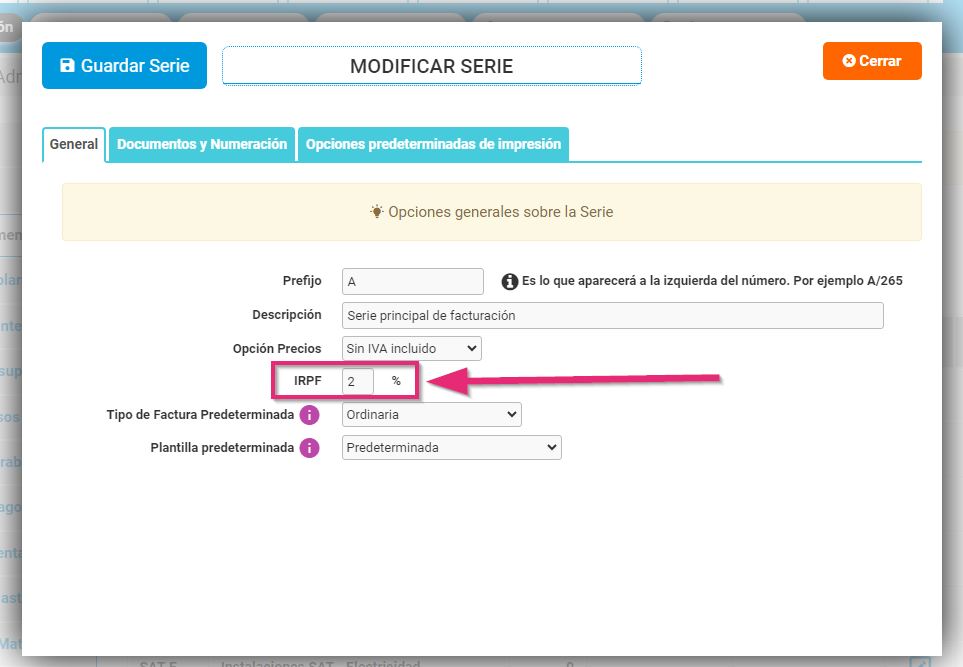Viewport: 963px width, 667px height.
Task: Click the lightbulb icon in the banner
Action: click(x=377, y=212)
